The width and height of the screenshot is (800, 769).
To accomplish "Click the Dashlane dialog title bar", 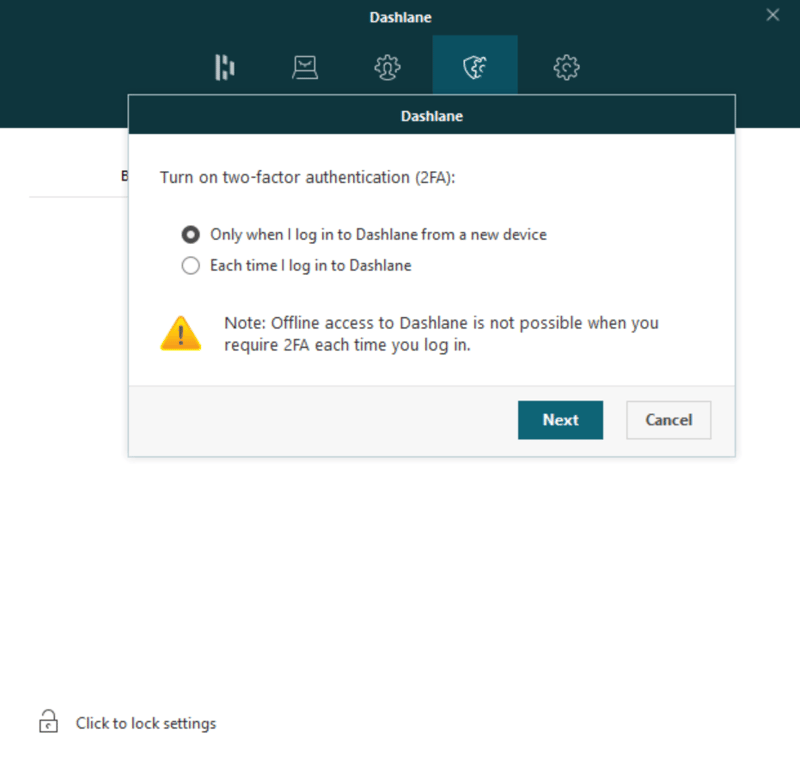I will click(432, 116).
